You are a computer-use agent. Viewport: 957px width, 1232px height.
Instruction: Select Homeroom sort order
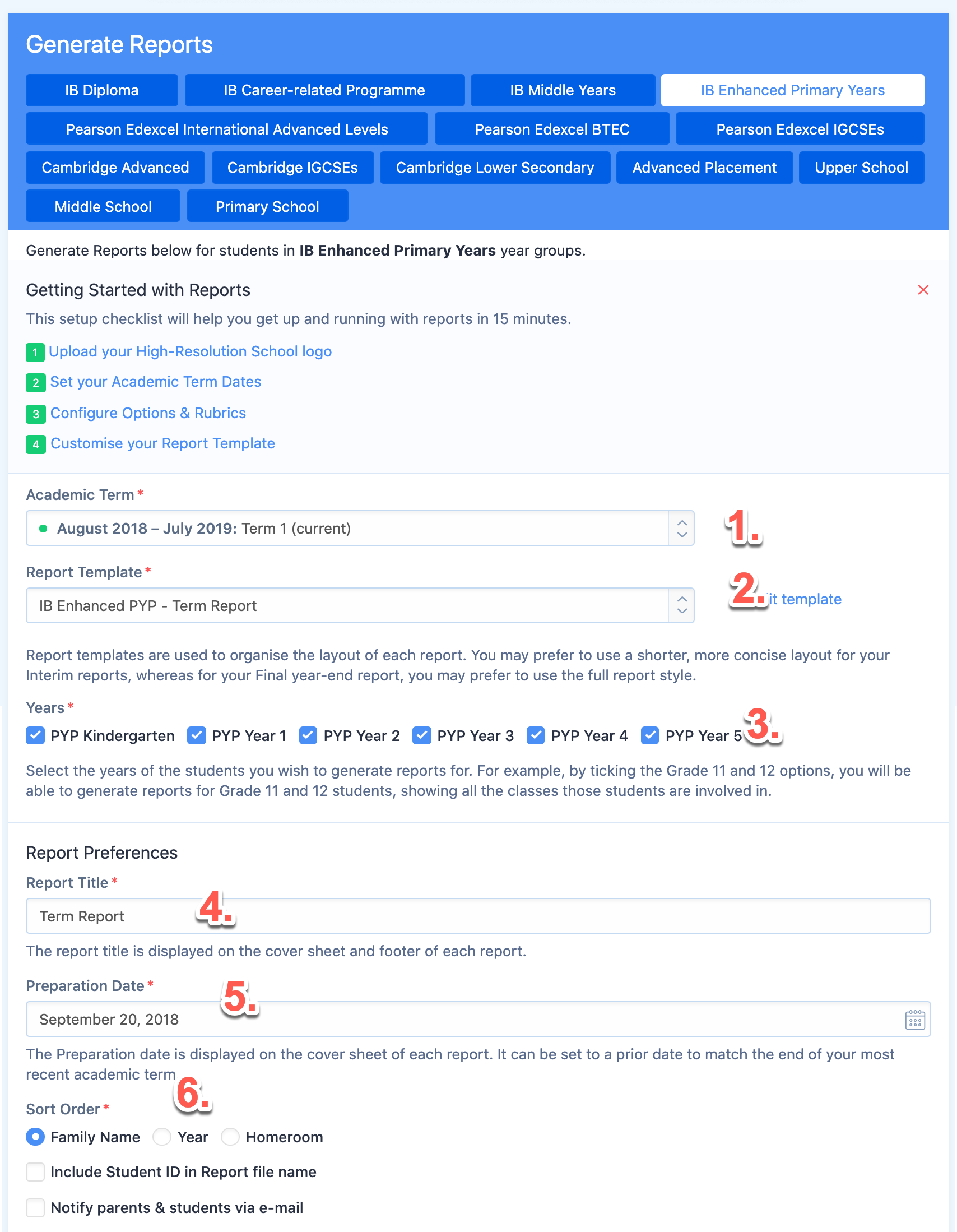[230, 1137]
